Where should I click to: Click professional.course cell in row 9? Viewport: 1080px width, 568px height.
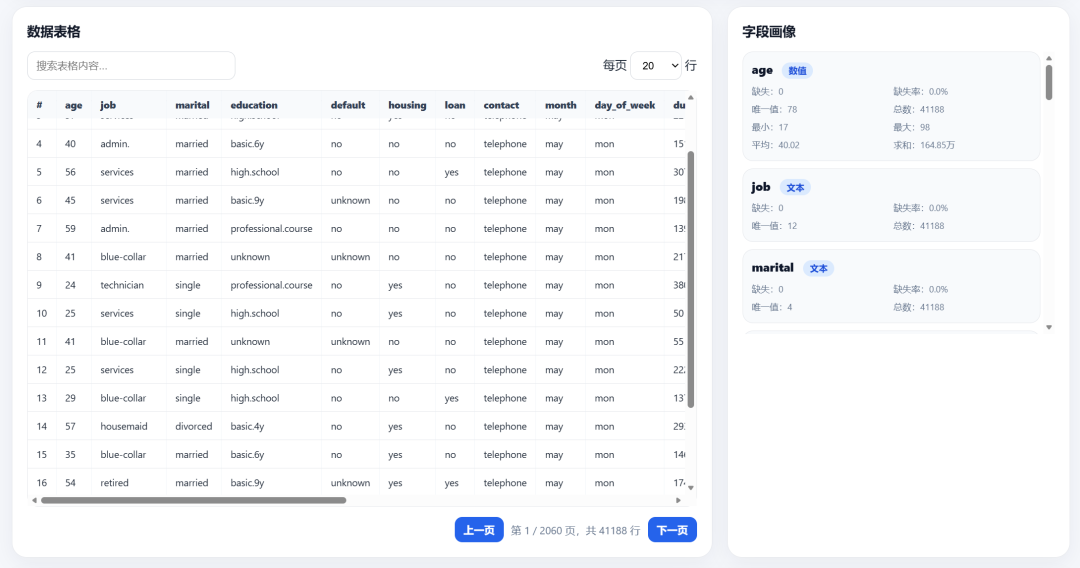point(271,285)
